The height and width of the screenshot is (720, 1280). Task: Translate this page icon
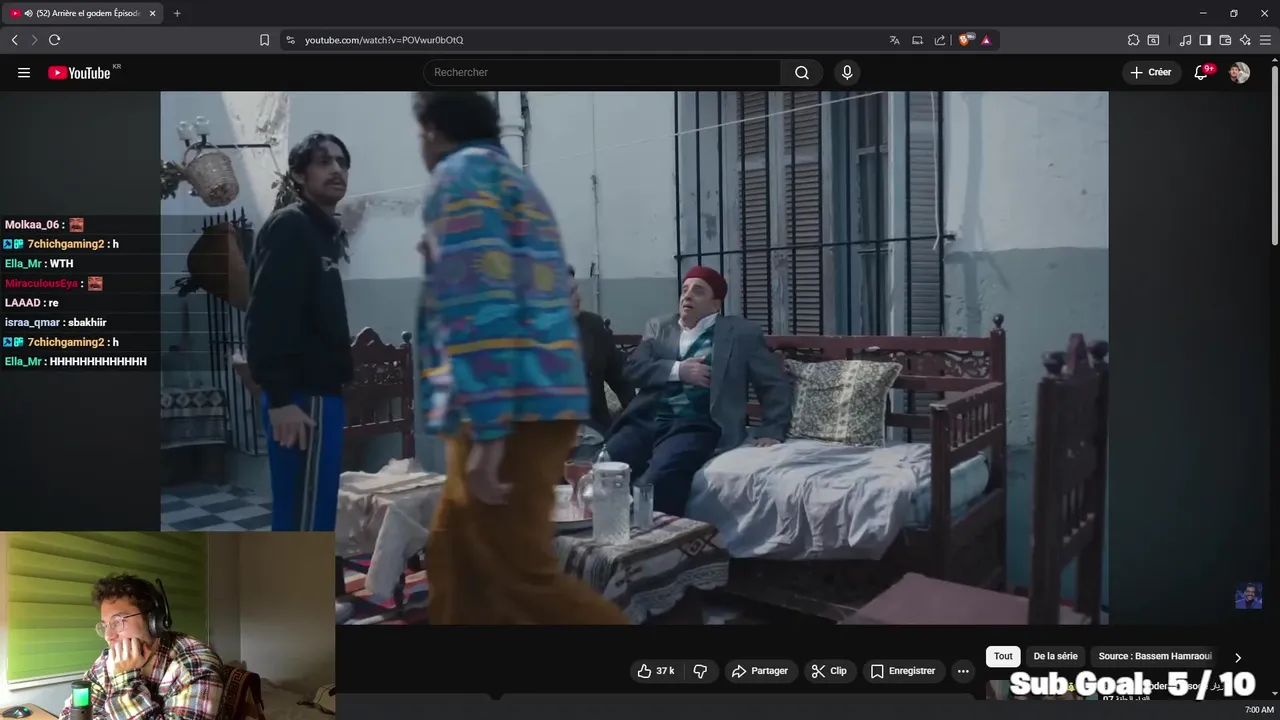[x=894, y=40]
